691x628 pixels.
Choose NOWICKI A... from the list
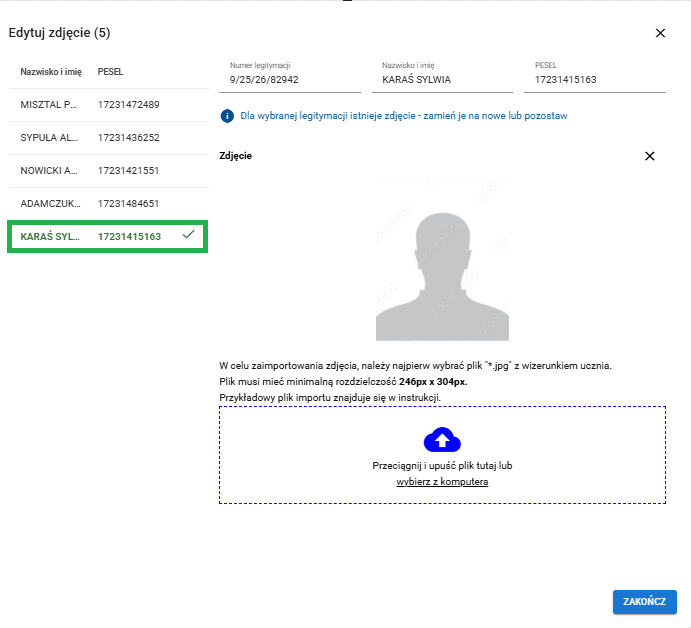[x=48, y=170]
